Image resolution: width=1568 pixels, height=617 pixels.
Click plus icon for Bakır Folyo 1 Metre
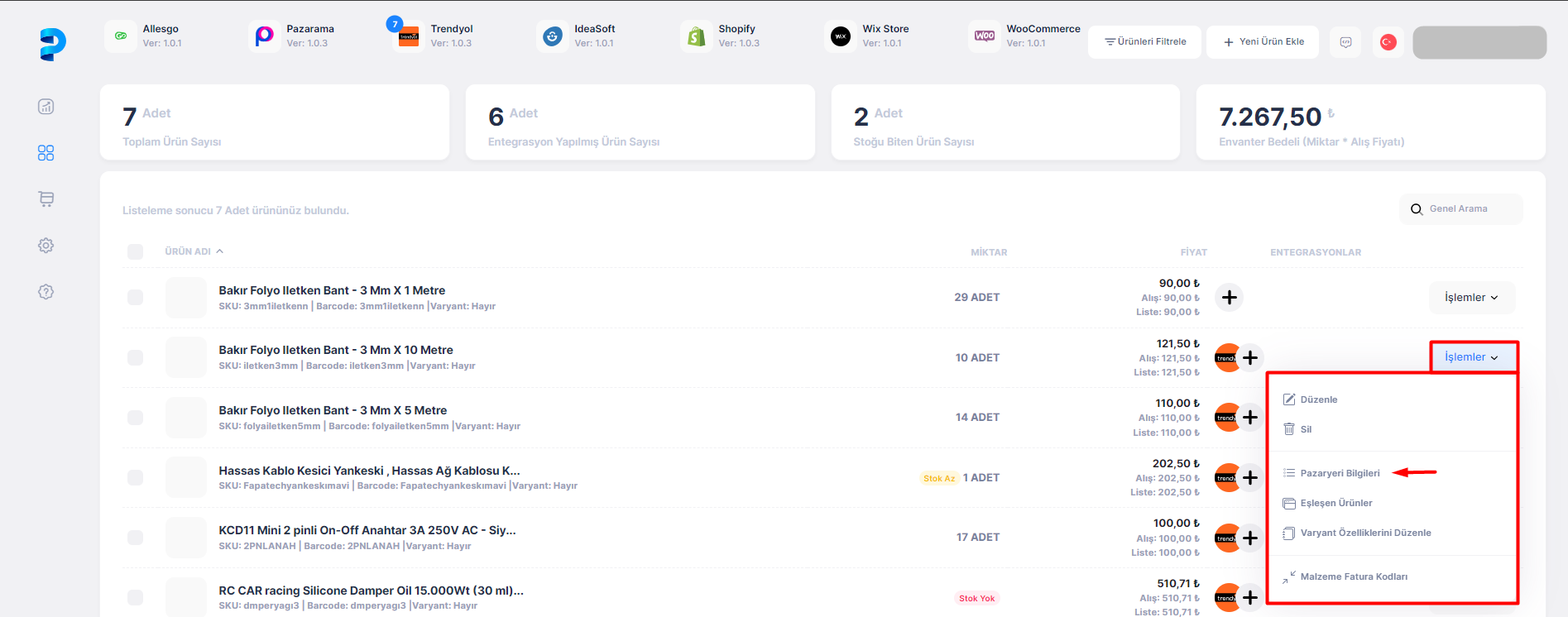[x=1230, y=298]
